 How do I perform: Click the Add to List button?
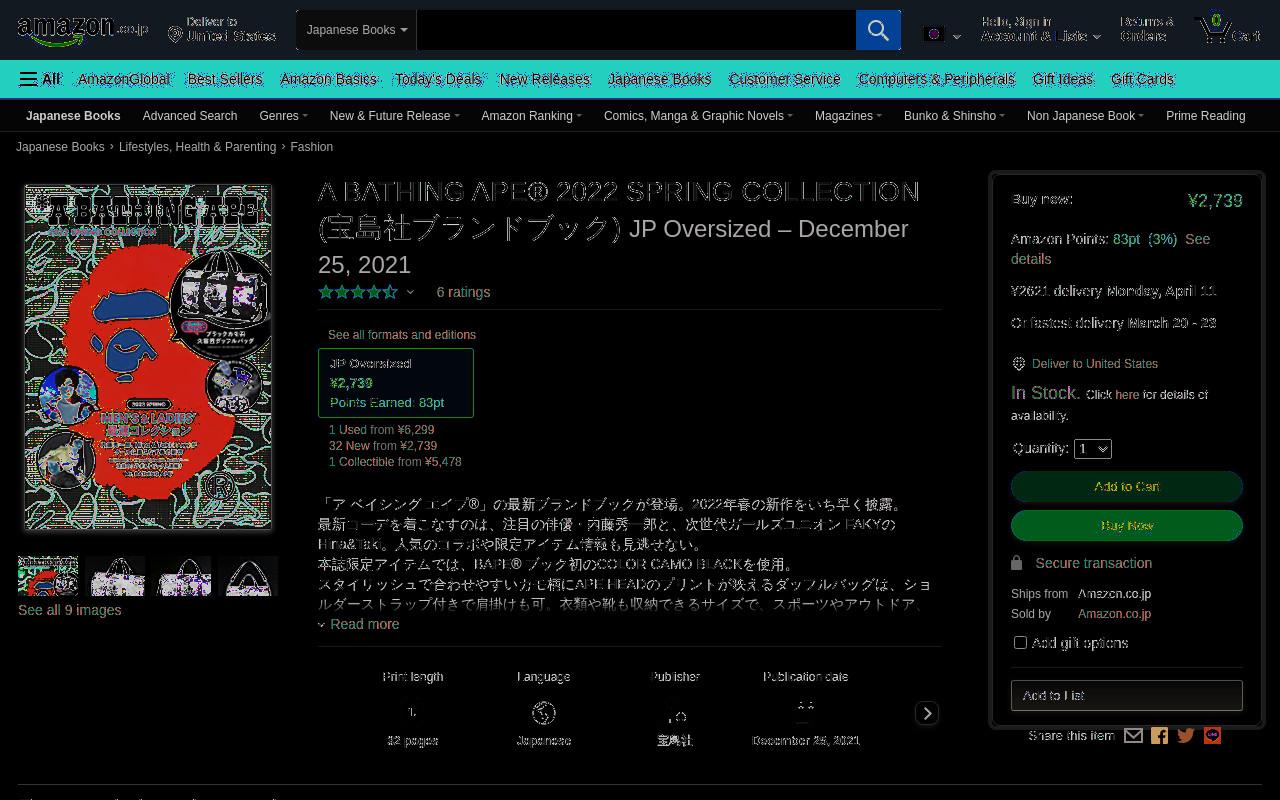(1127, 695)
